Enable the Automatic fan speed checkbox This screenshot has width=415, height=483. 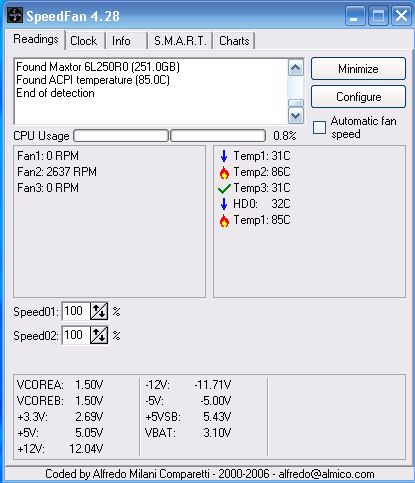319,127
